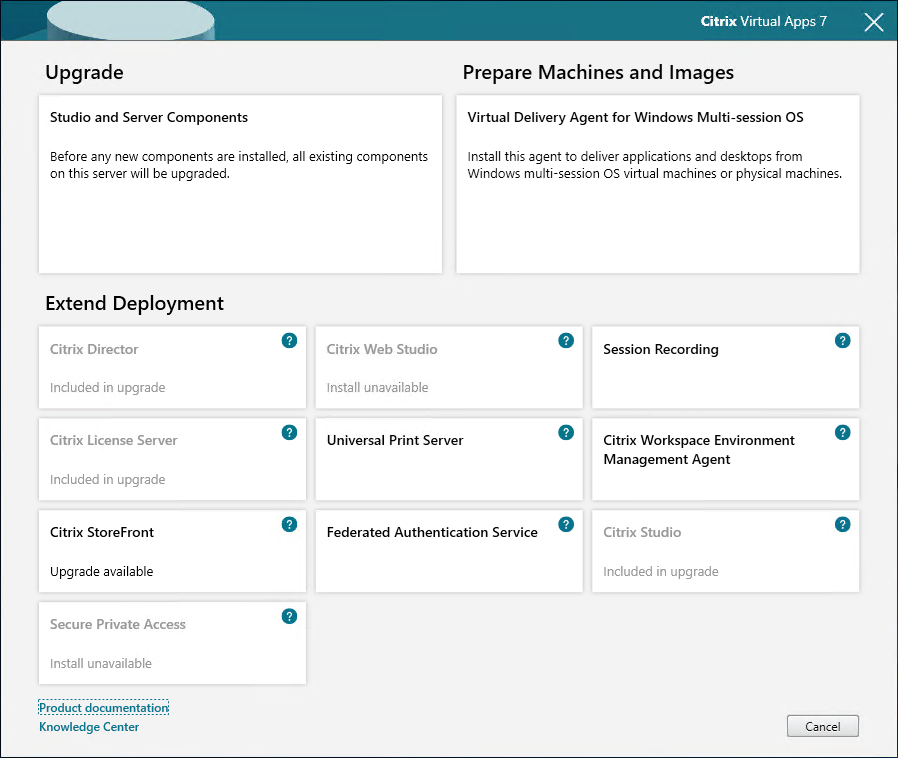Image resolution: width=898 pixels, height=758 pixels.
Task: Open the Product documentation link
Action: click(x=104, y=708)
